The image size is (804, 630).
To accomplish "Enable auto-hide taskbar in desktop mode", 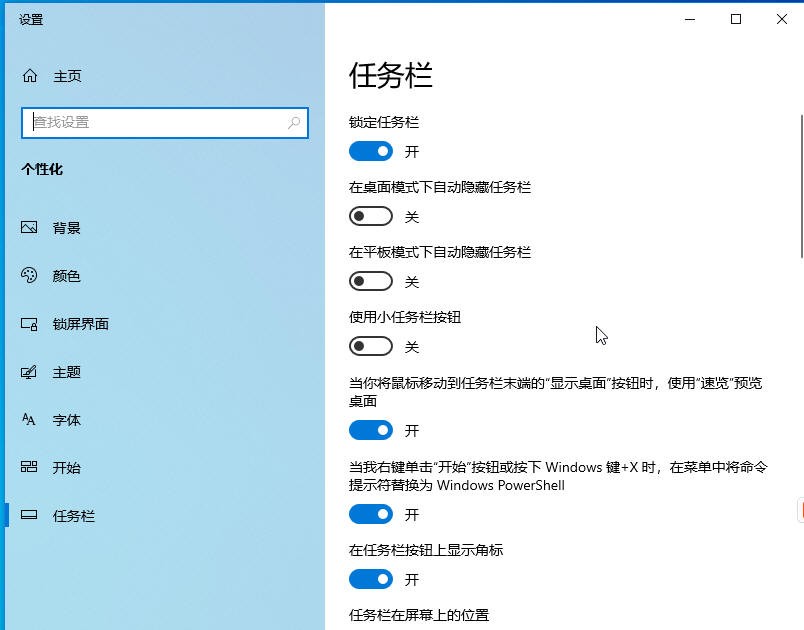I will point(371,216).
